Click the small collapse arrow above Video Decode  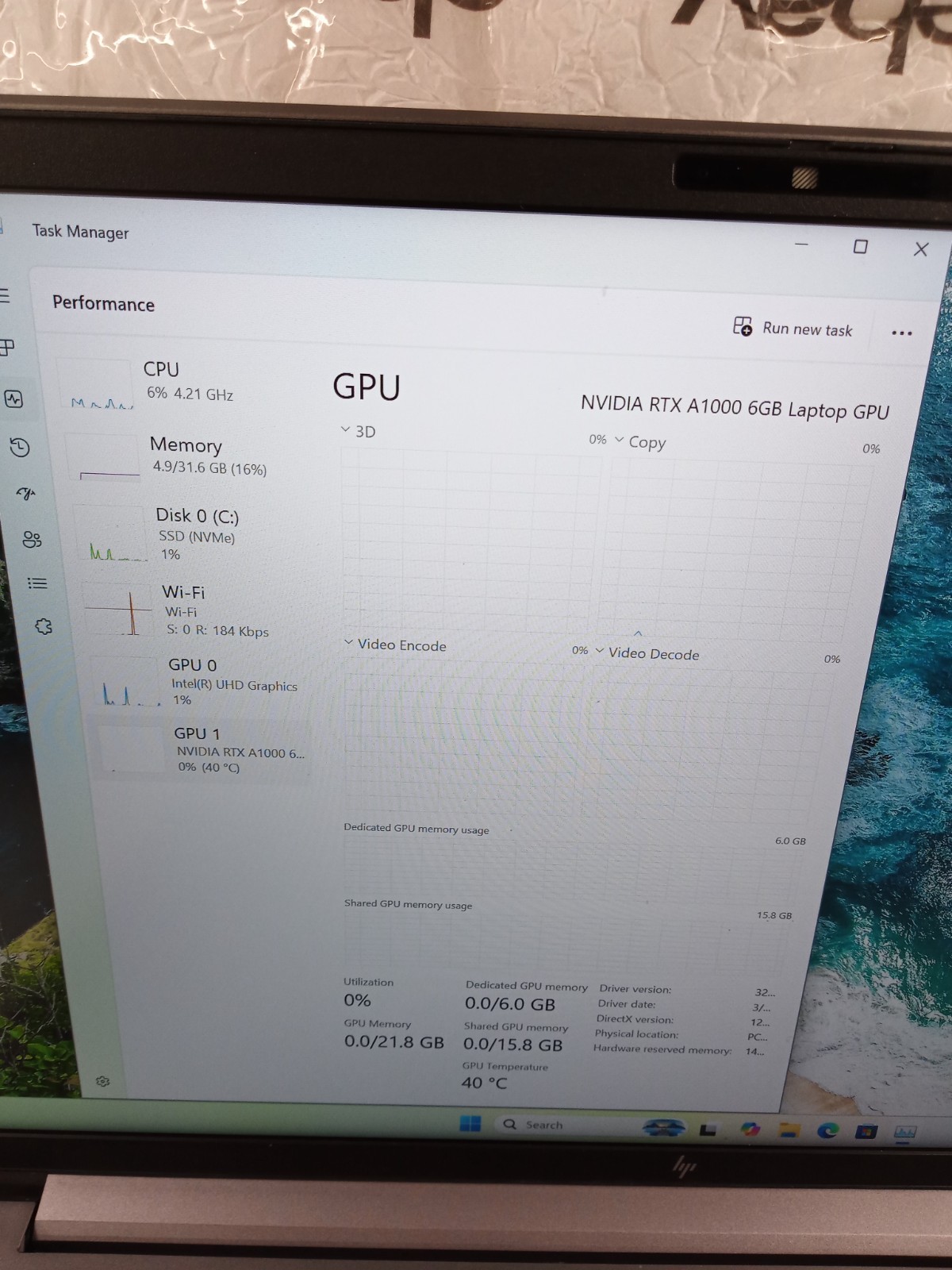(x=638, y=633)
